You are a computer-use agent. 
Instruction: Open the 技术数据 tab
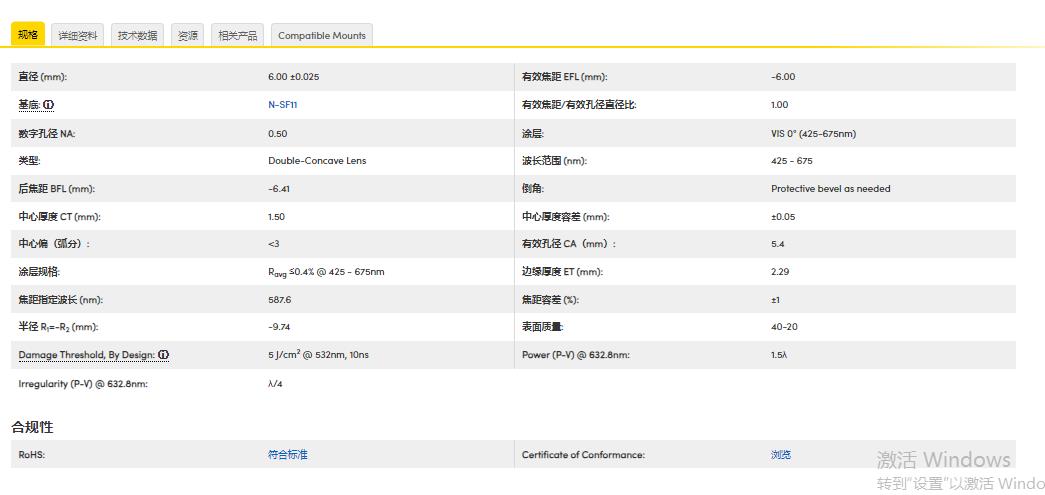pyautogui.click(x=137, y=36)
